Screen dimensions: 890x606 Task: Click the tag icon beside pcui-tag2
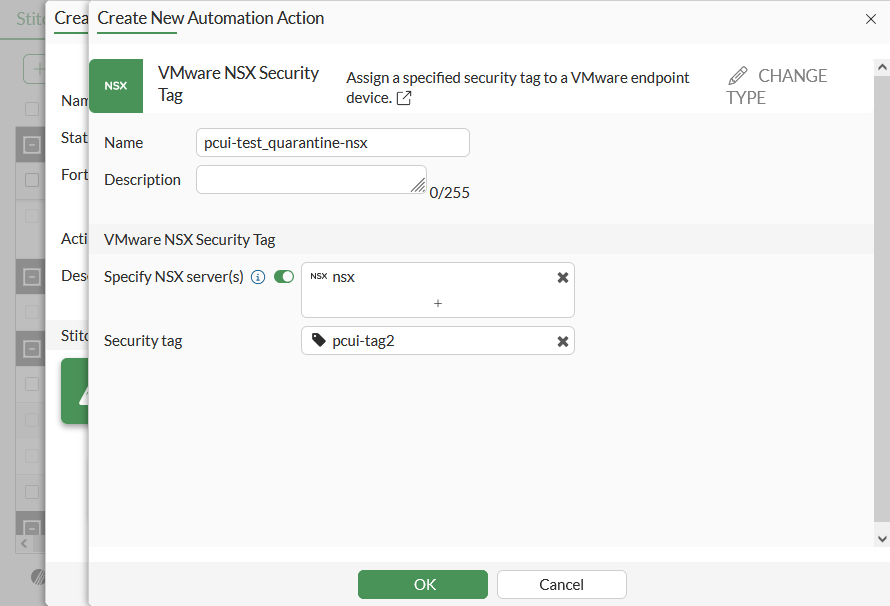(x=318, y=342)
